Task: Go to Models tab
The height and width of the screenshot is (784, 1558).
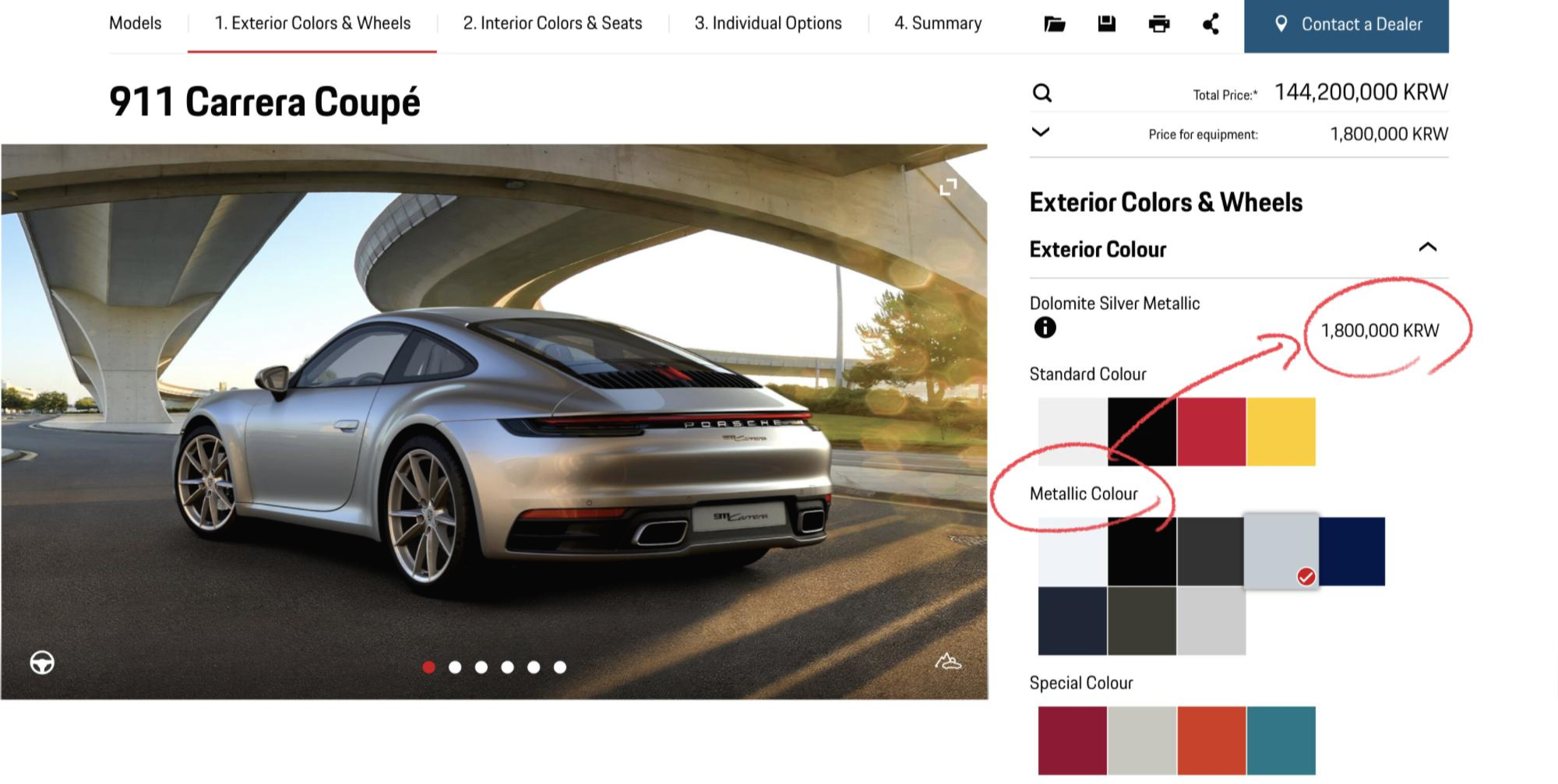Action: (x=135, y=23)
